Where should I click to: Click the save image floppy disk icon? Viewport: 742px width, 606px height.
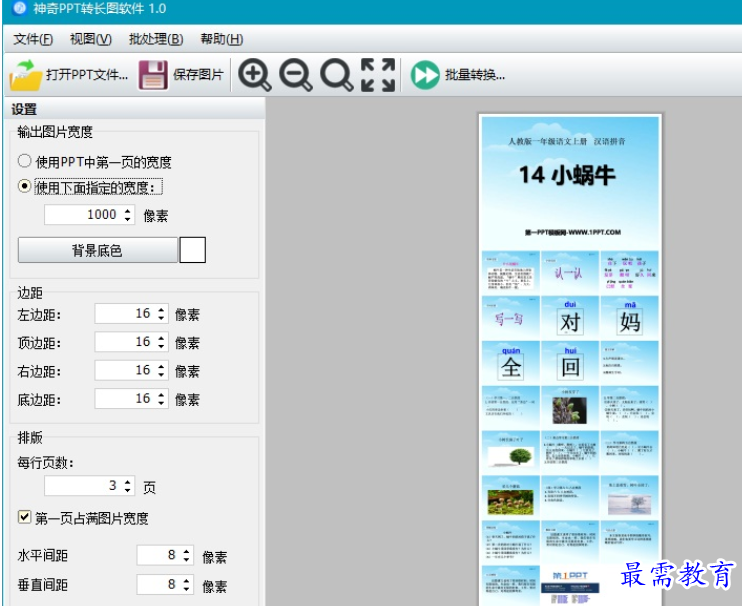153,75
